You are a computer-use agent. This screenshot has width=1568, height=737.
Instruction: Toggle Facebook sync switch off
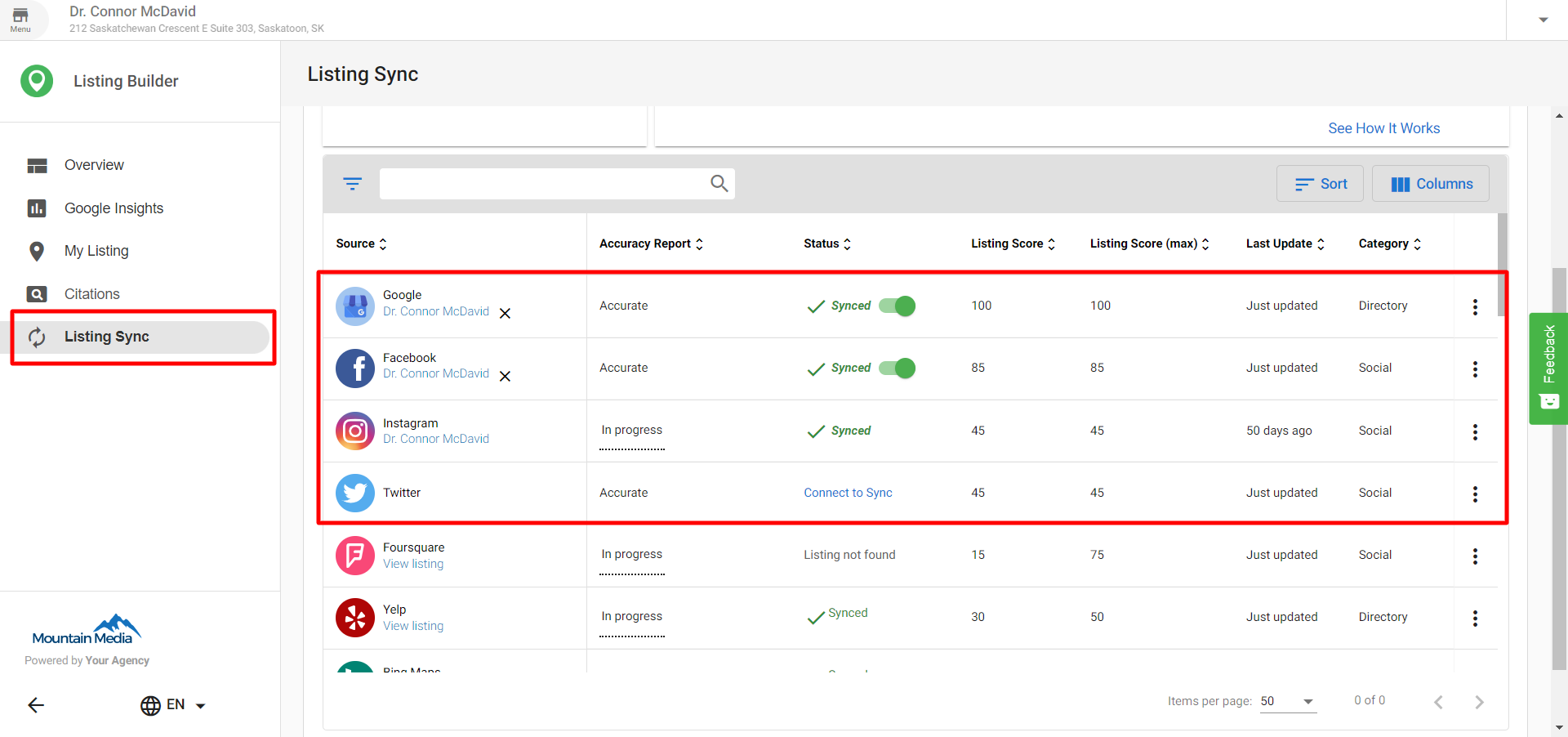(x=897, y=368)
